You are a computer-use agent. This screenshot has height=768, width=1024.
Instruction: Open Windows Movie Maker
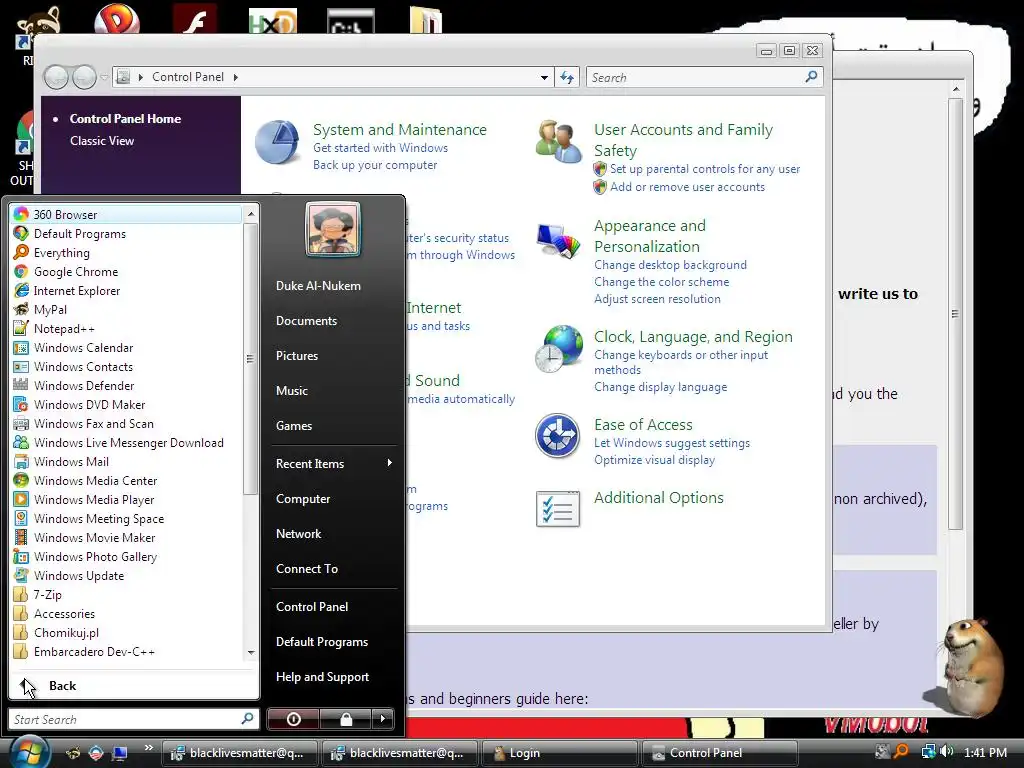pyautogui.click(x=125, y=537)
